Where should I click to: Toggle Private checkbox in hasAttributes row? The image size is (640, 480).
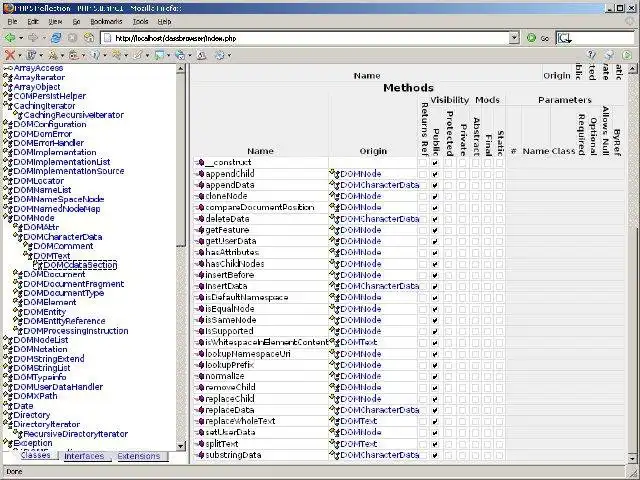(x=462, y=253)
